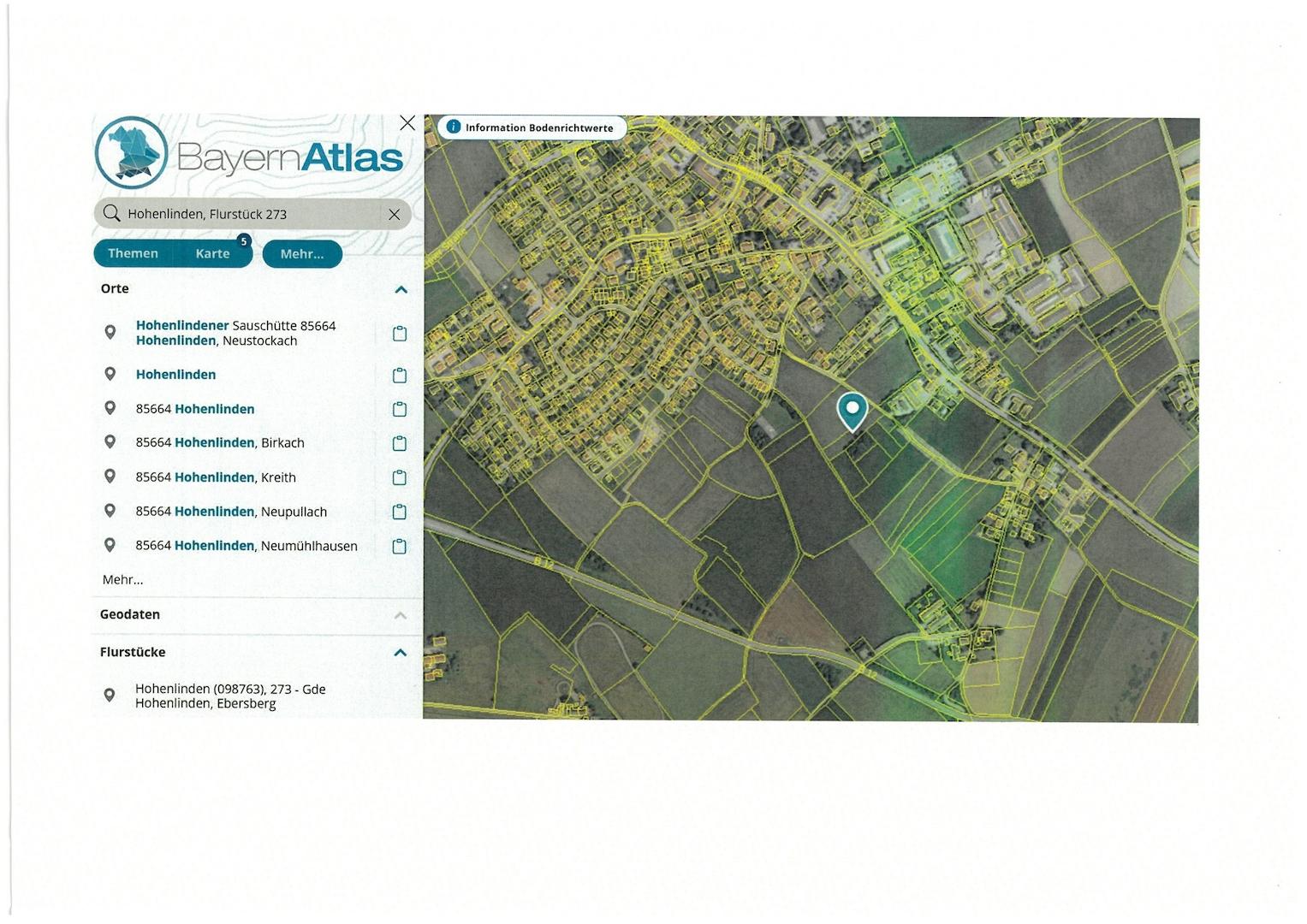Close the BayernAtlas side panel

[x=407, y=123]
